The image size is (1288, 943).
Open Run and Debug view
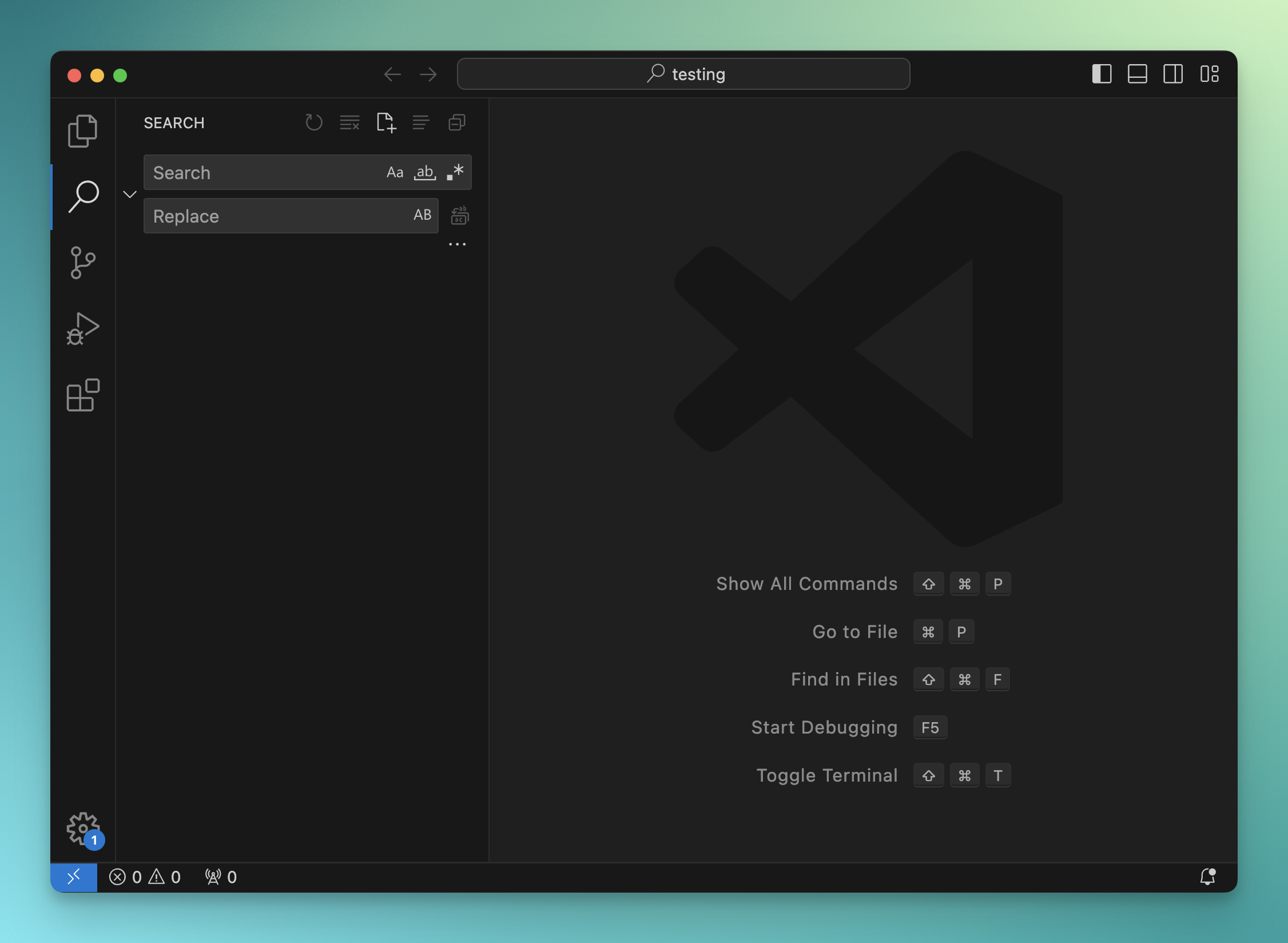tap(83, 329)
